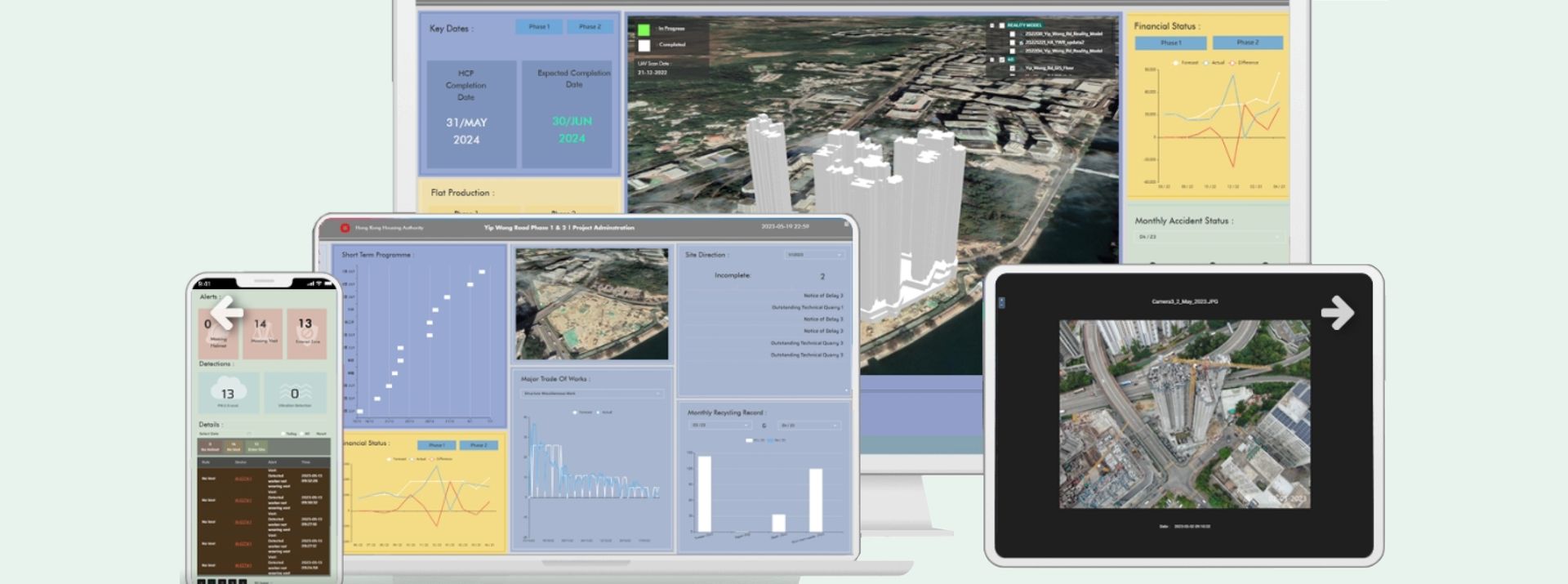Open the Site Direction dropdown on laptop
The height and width of the screenshot is (584, 1568).
(814, 255)
